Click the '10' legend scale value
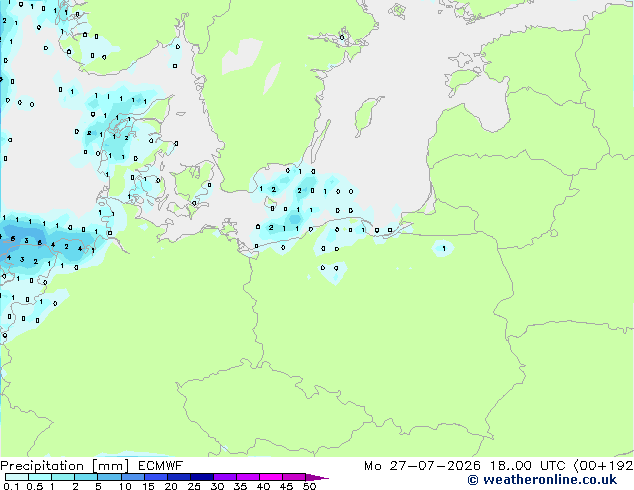Screen dimensions: 634x490 point(125,486)
